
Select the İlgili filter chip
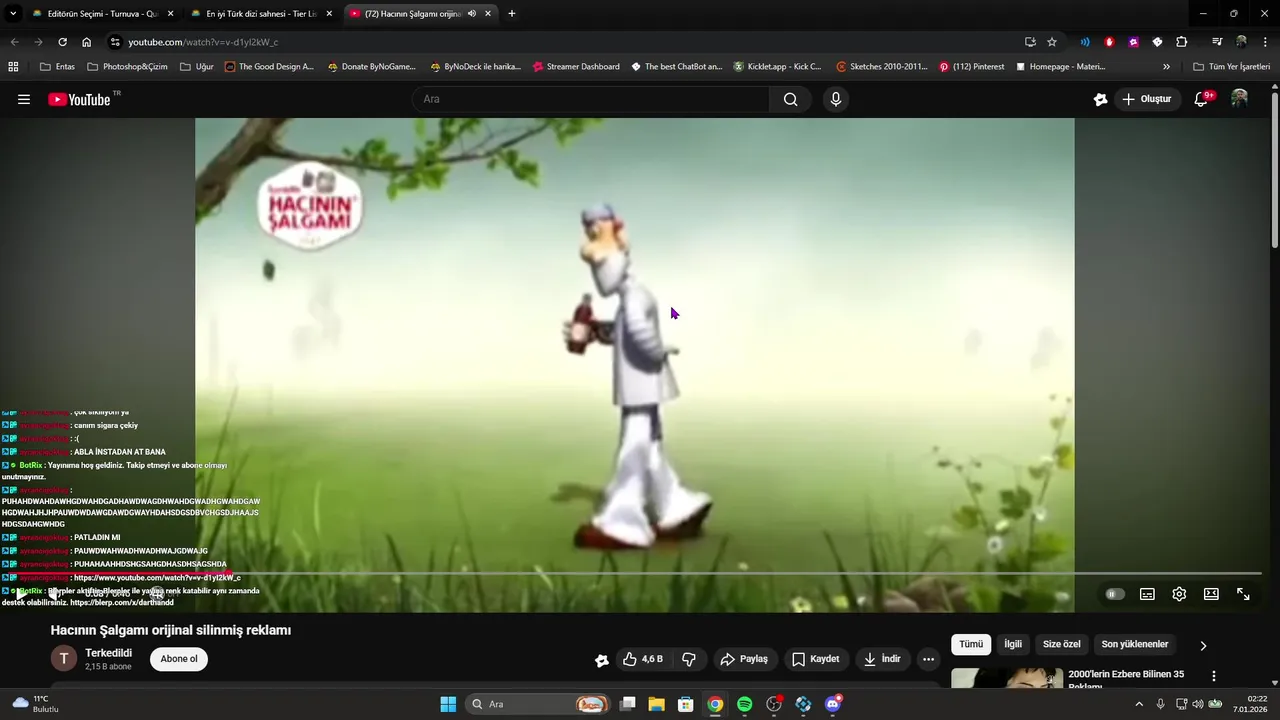tap(1013, 644)
